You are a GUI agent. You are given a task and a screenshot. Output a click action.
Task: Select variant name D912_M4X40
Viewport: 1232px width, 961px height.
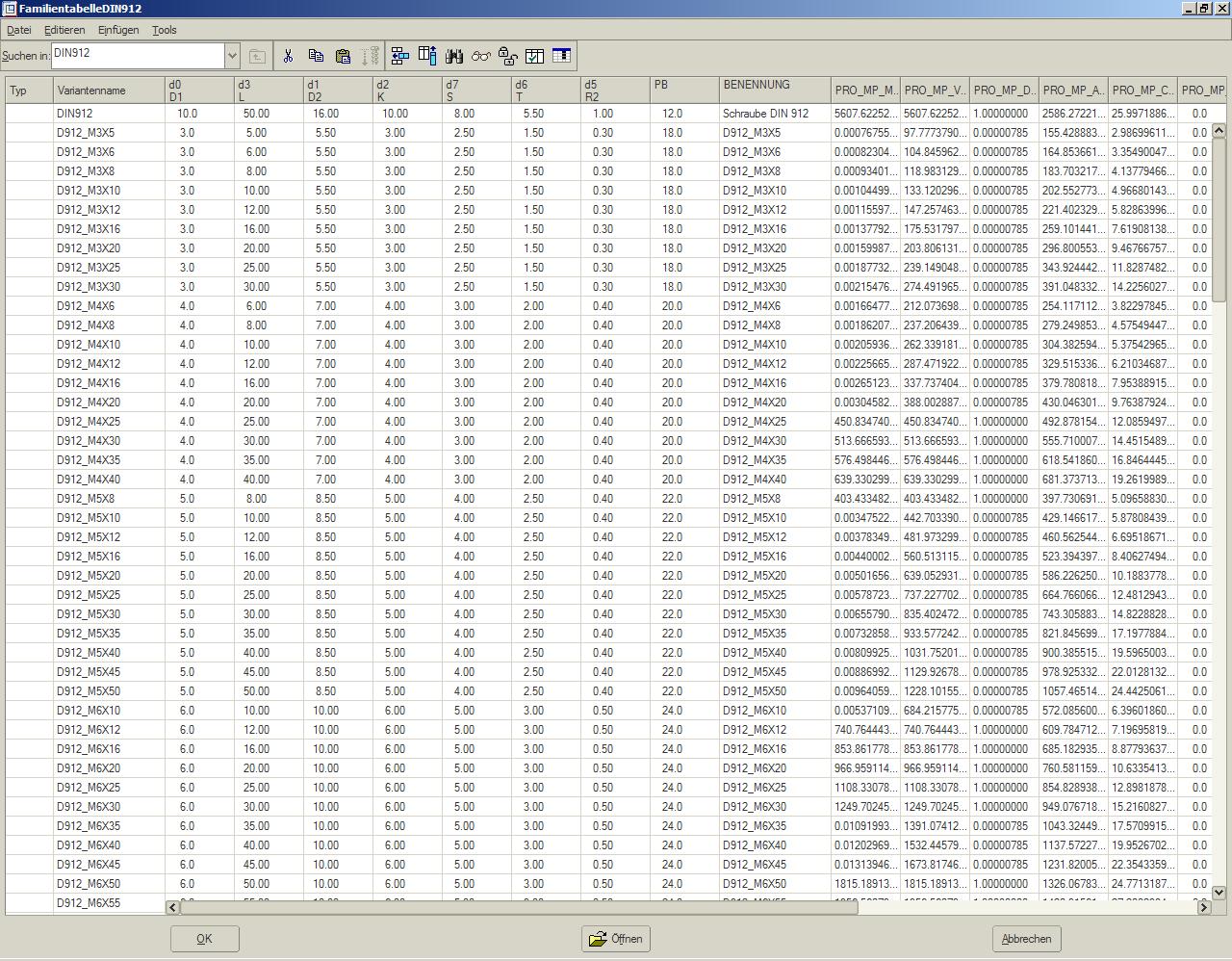(x=89, y=480)
